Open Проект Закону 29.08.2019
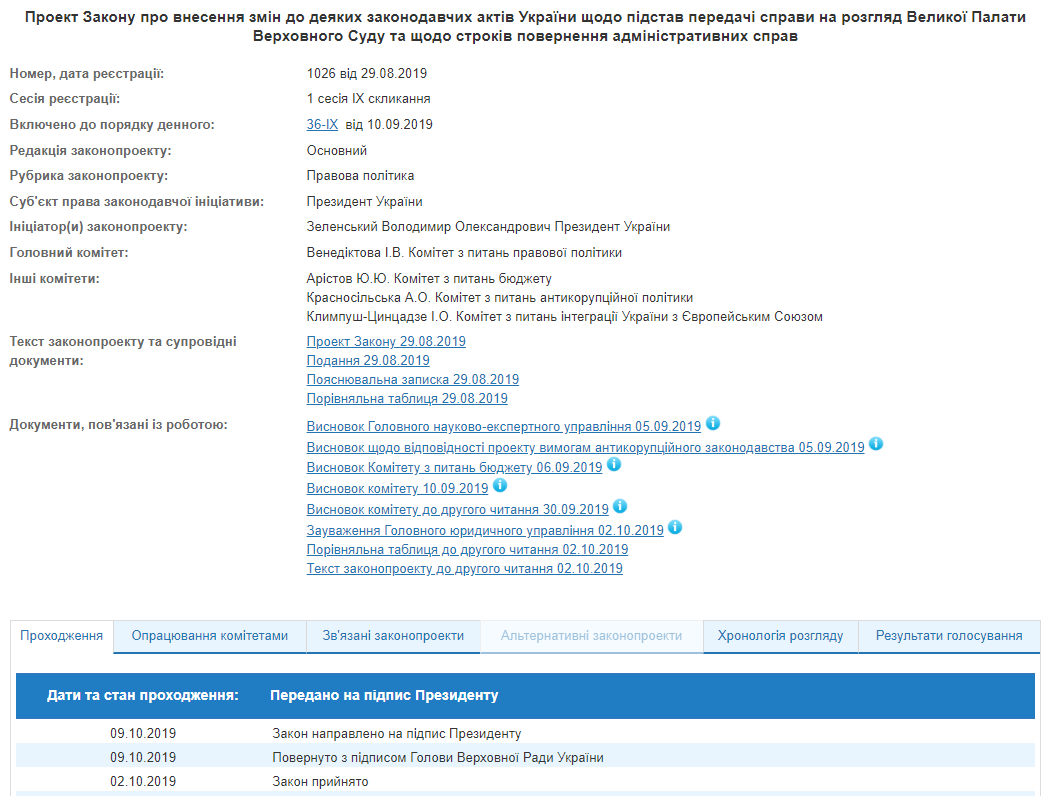The height and width of the screenshot is (796, 1042). click(x=385, y=342)
